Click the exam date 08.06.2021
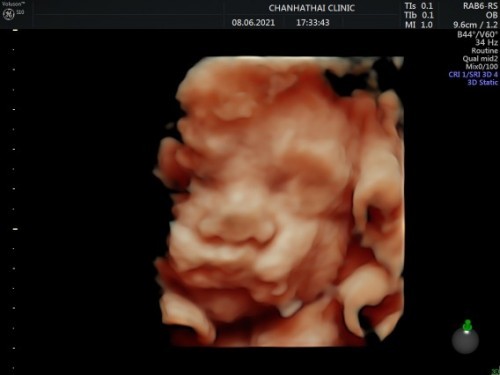Viewport: 500px width, 375px height. pyautogui.click(x=253, y=23)
